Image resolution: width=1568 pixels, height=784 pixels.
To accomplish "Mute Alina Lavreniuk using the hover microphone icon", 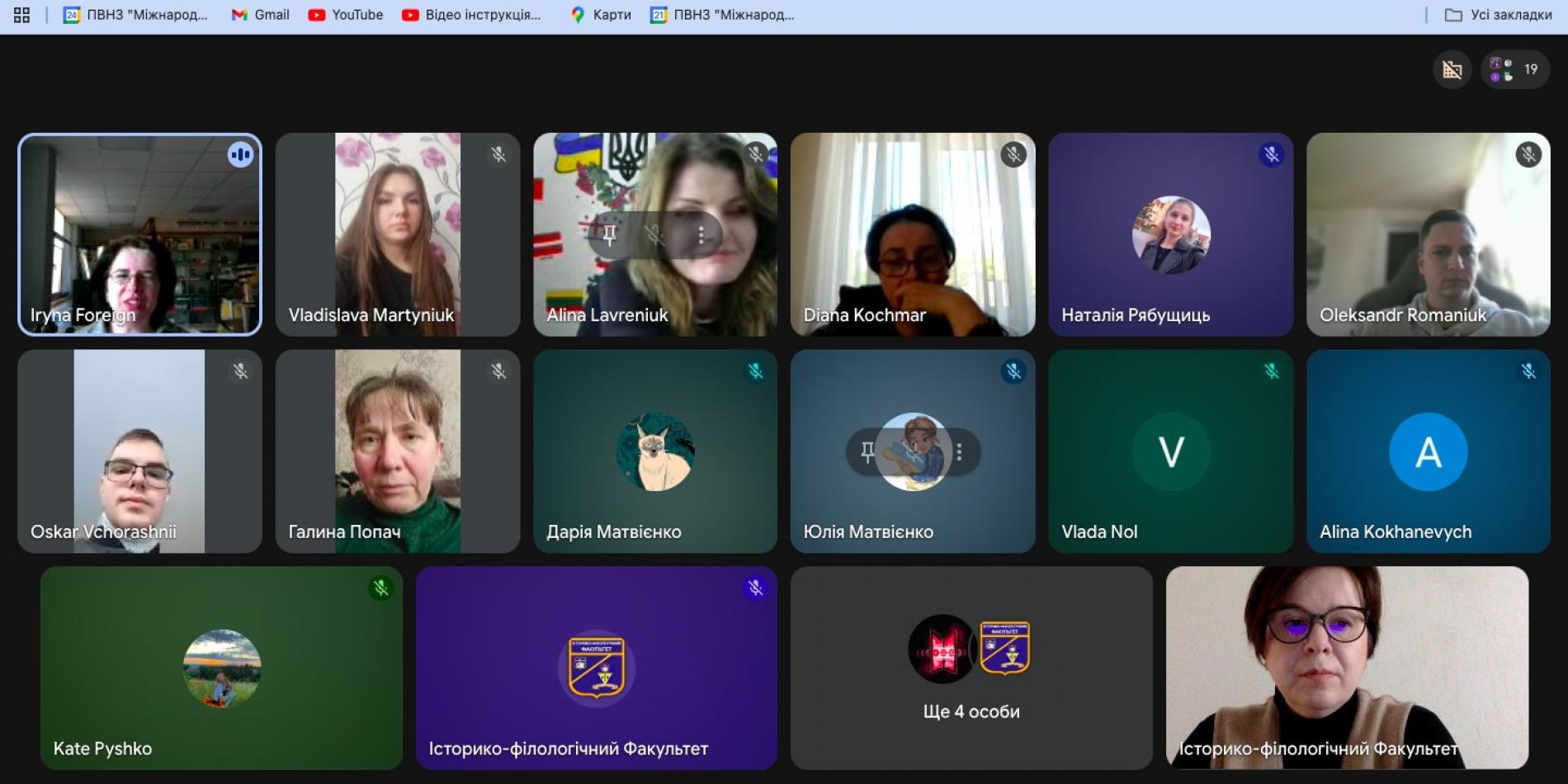I will click(x=655, y=236).
